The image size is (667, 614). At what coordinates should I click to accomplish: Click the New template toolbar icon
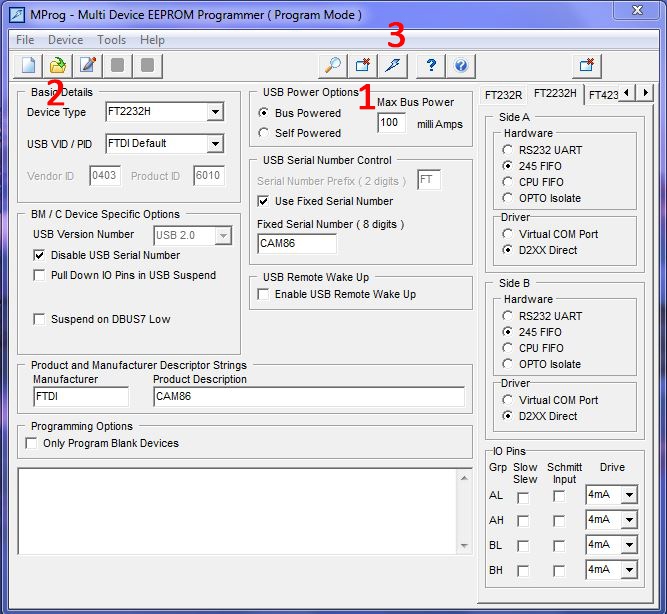point(28,66)
